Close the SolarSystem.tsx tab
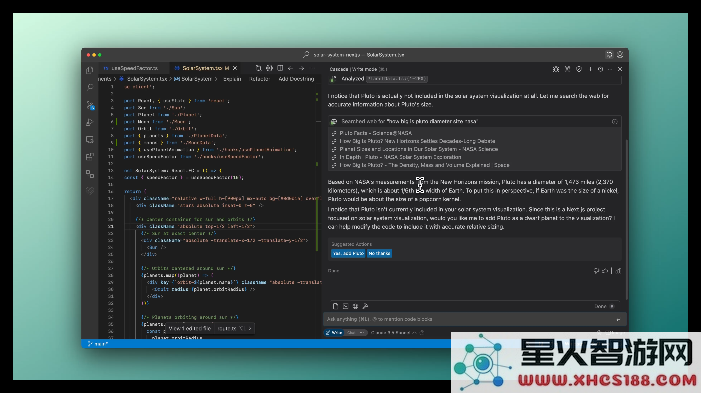The image size is (701, 393). pyautogui.click(x=235, y=68)
